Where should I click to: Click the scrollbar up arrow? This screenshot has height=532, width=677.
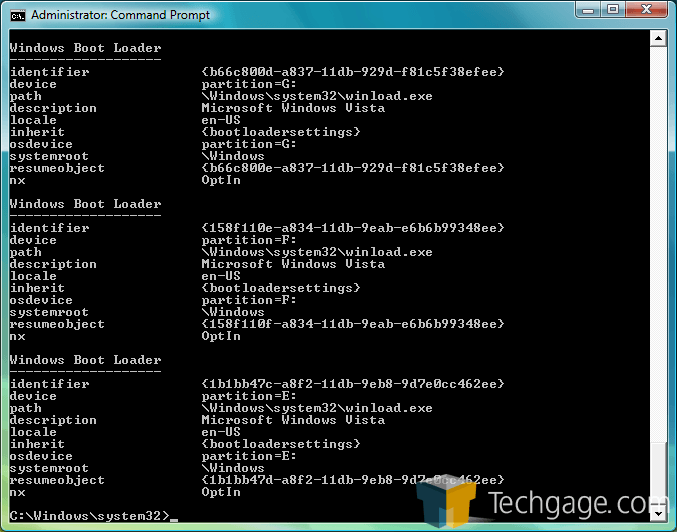pyautogui.click(x=658, y=39)
